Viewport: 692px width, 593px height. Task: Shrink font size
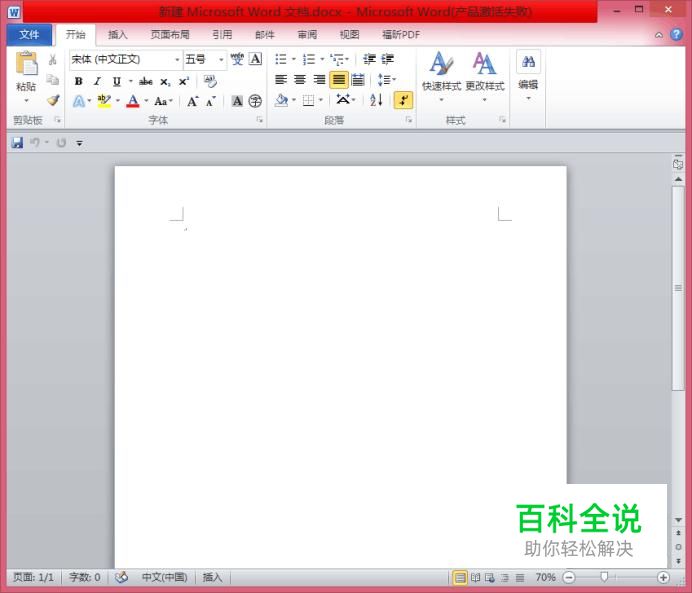pos(211,101)
